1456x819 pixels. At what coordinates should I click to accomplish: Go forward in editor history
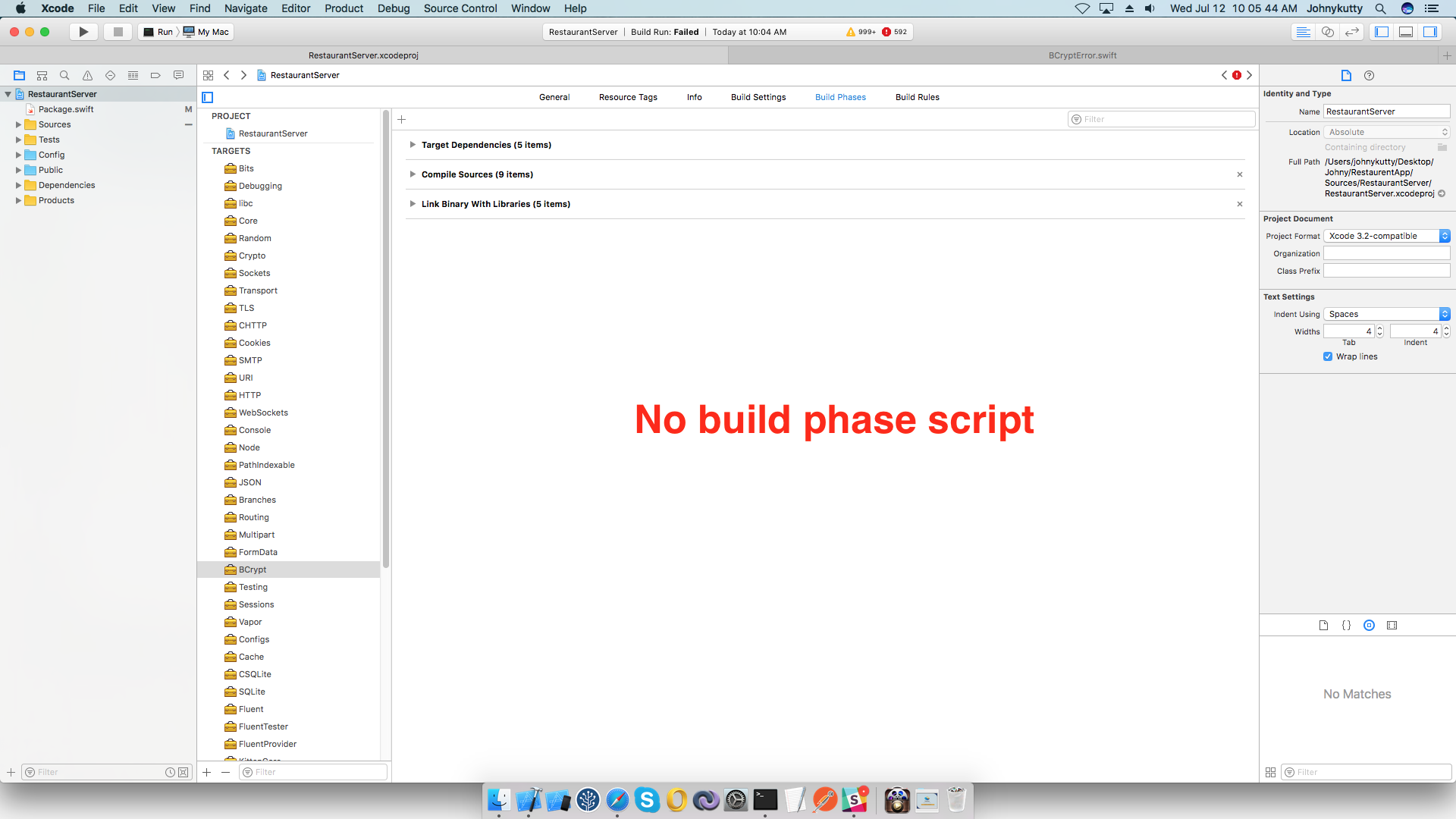click(243, 75)
